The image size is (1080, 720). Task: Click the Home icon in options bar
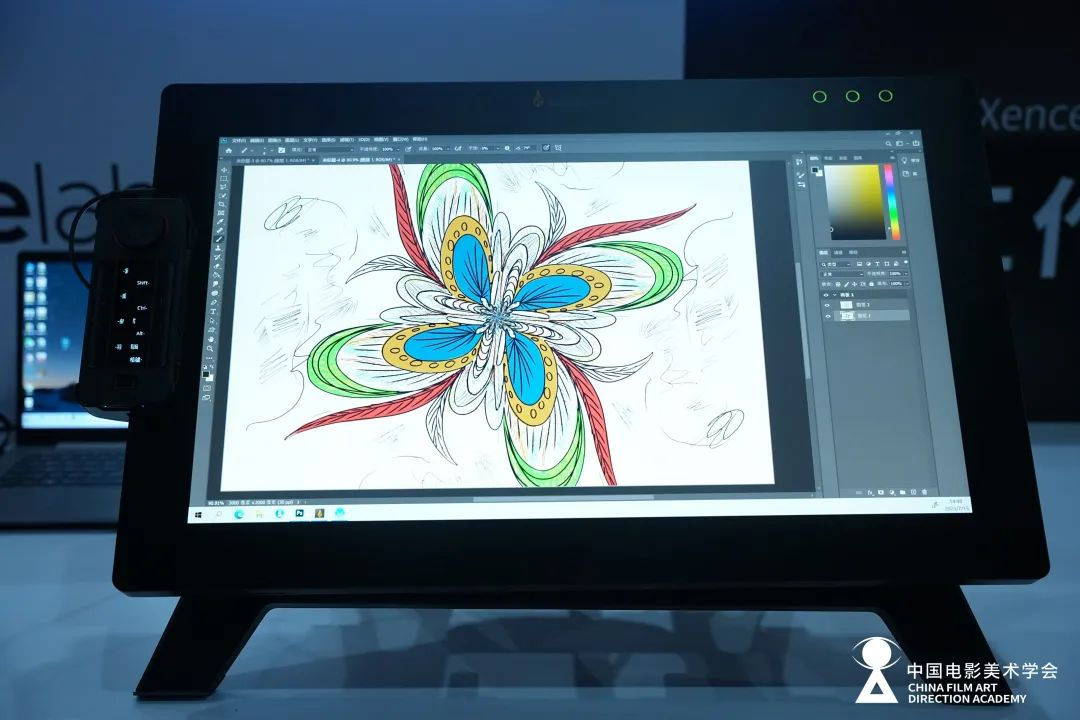(229, 150)
